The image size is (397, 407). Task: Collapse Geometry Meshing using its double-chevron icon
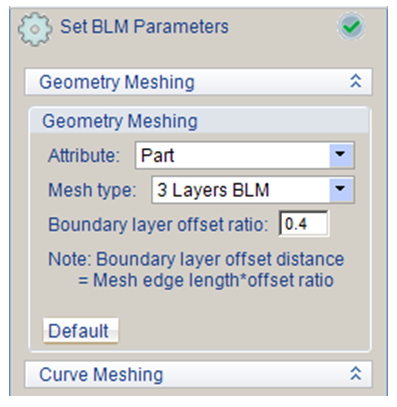(356, 81)
